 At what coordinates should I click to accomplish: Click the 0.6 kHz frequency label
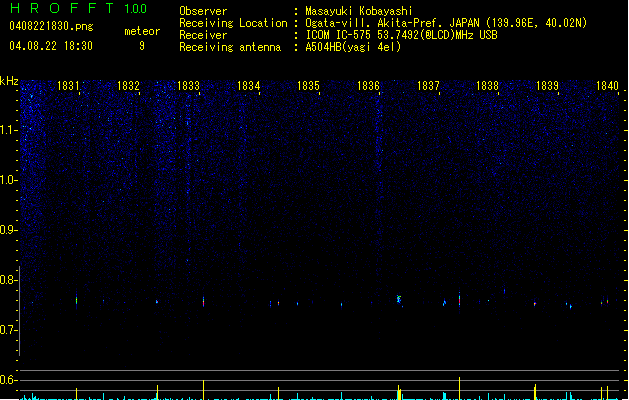point(8,380)
